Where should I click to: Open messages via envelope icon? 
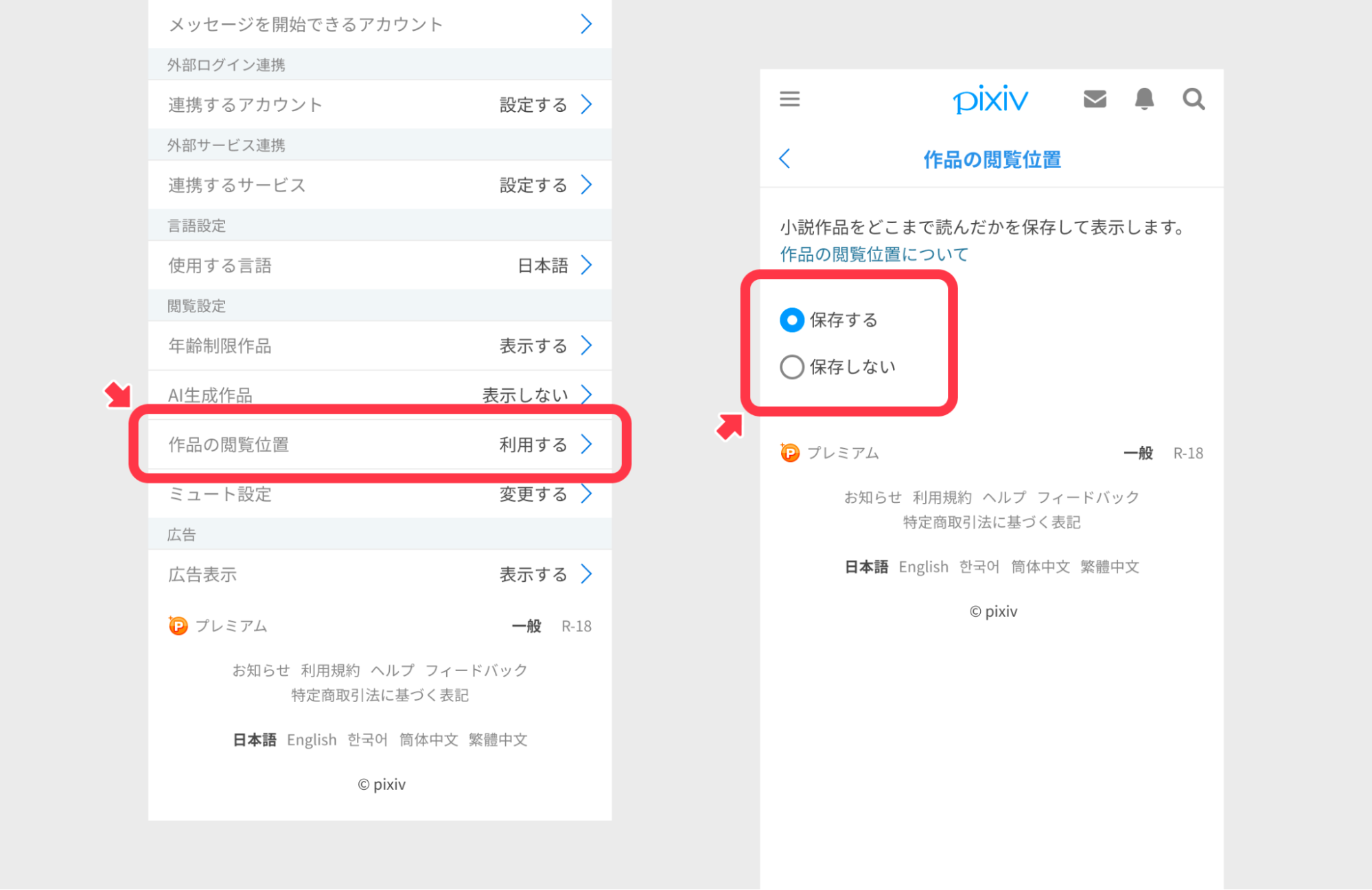(x=1095, y=99)
